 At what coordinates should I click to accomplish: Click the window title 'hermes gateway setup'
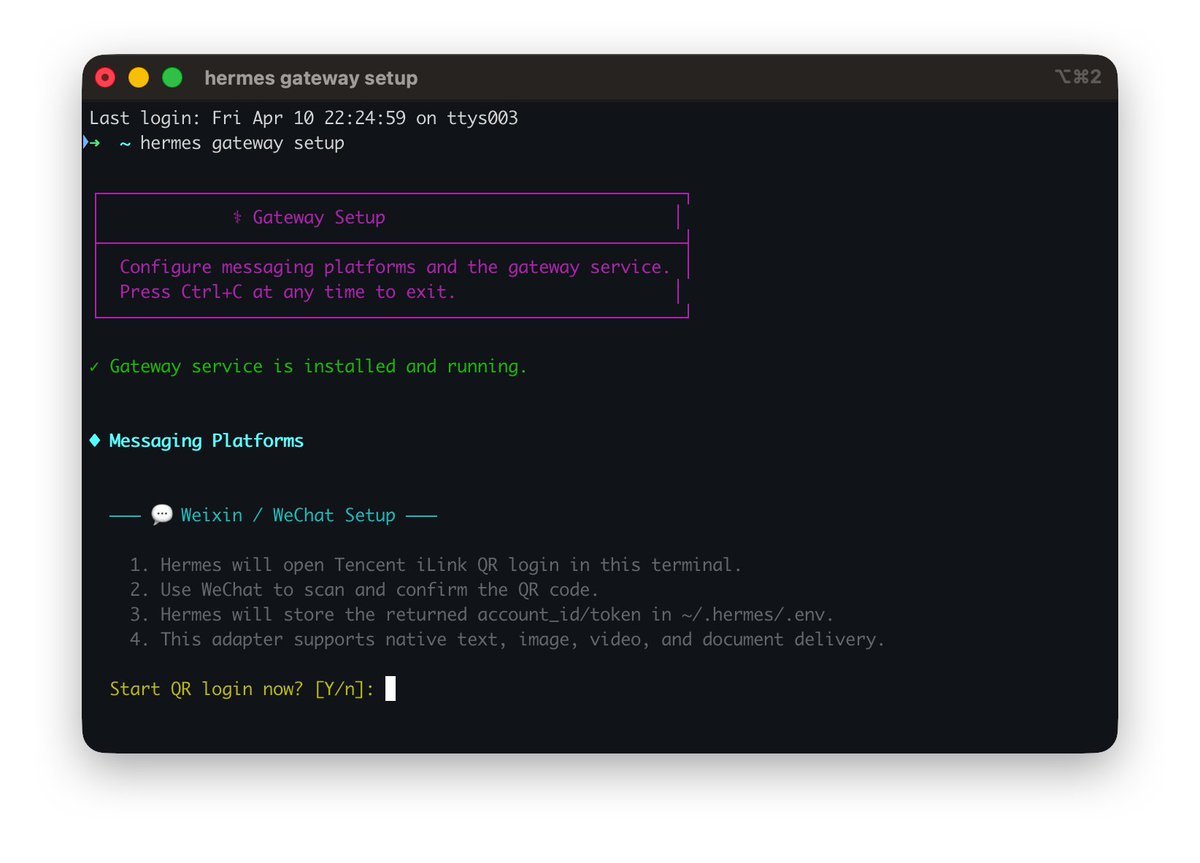tap(311, 78)
